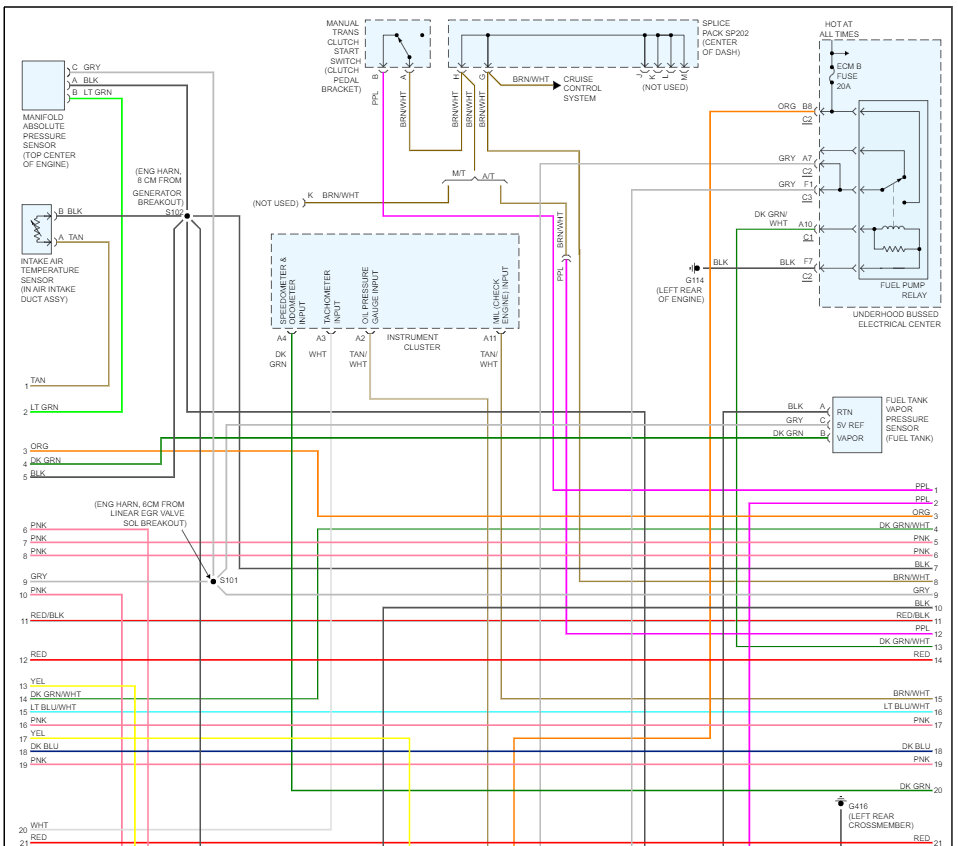Click the 'FUEL TANK VAPOR PRESSURE SENSOR' label
Image resolution: width=958 pixels, height=846 pixels.
click(x=909, y=419)
